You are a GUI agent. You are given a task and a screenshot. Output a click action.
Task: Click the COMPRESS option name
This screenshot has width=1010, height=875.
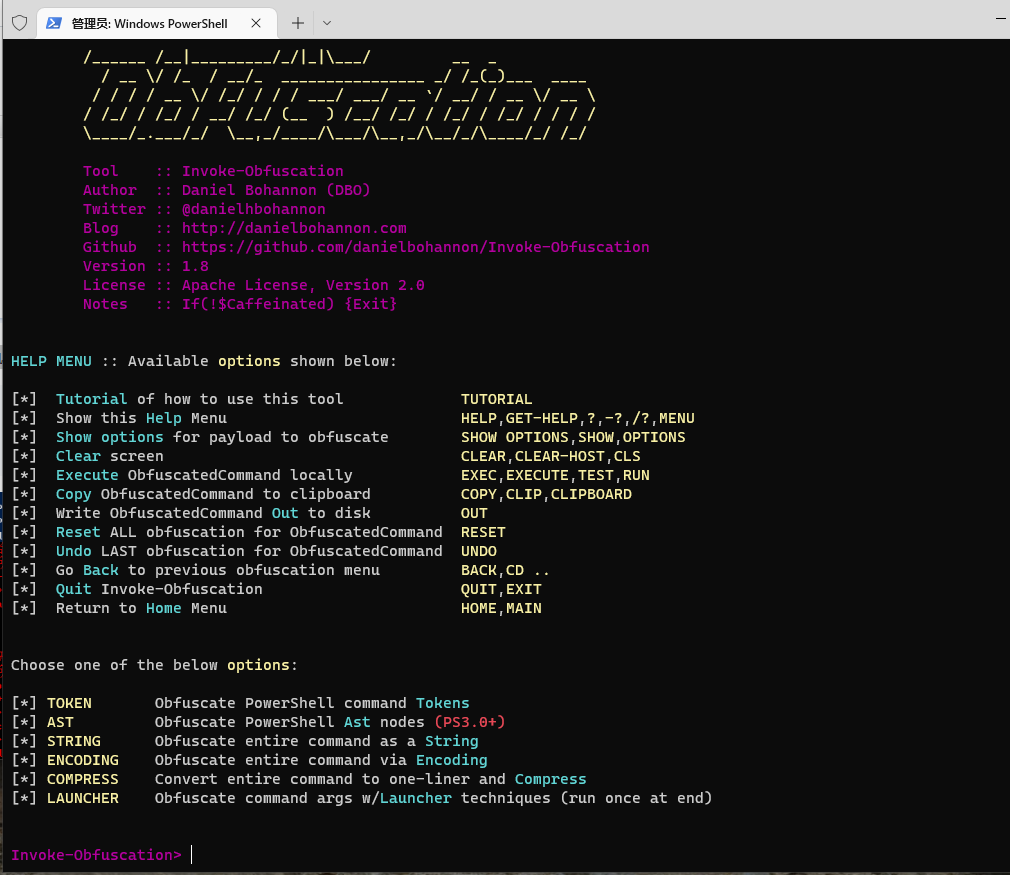point(82,779)
